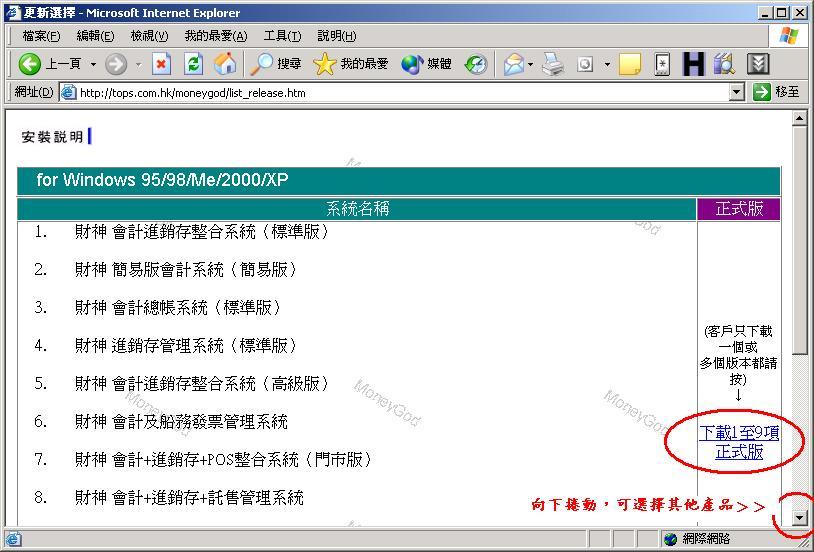Go to Home page via house icon
The width and height of the screenshot is (814, 552).
click(225, 64)
